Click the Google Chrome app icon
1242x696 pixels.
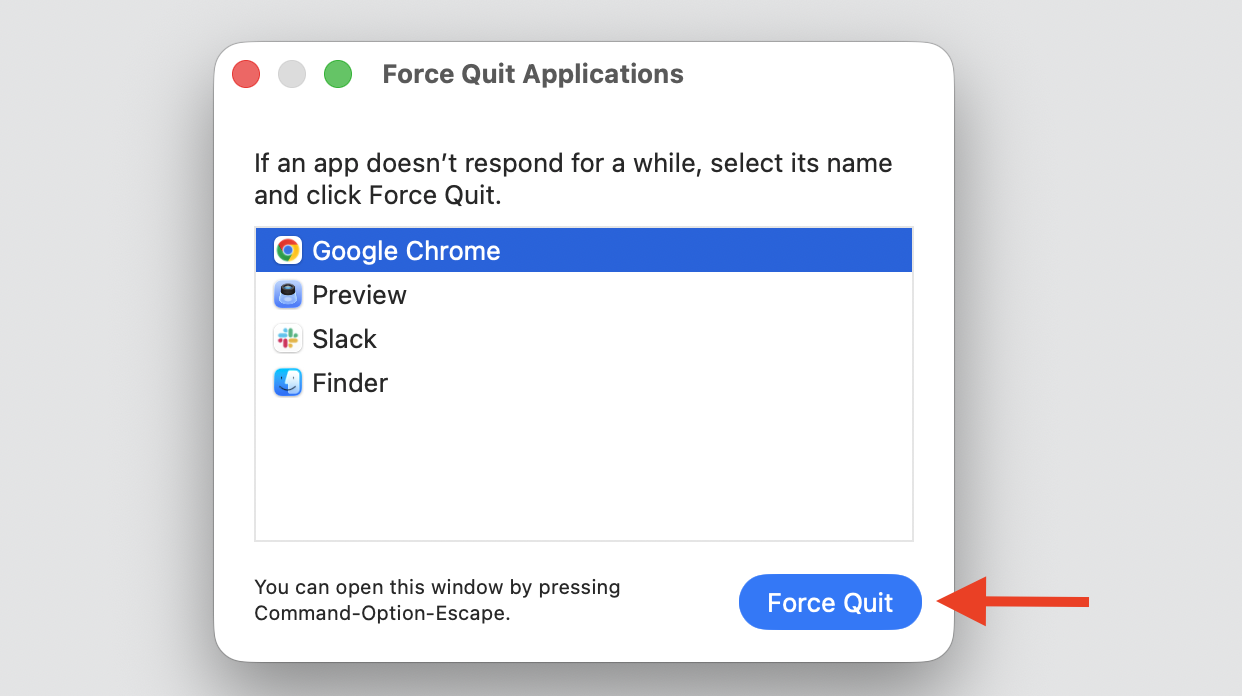288,250
